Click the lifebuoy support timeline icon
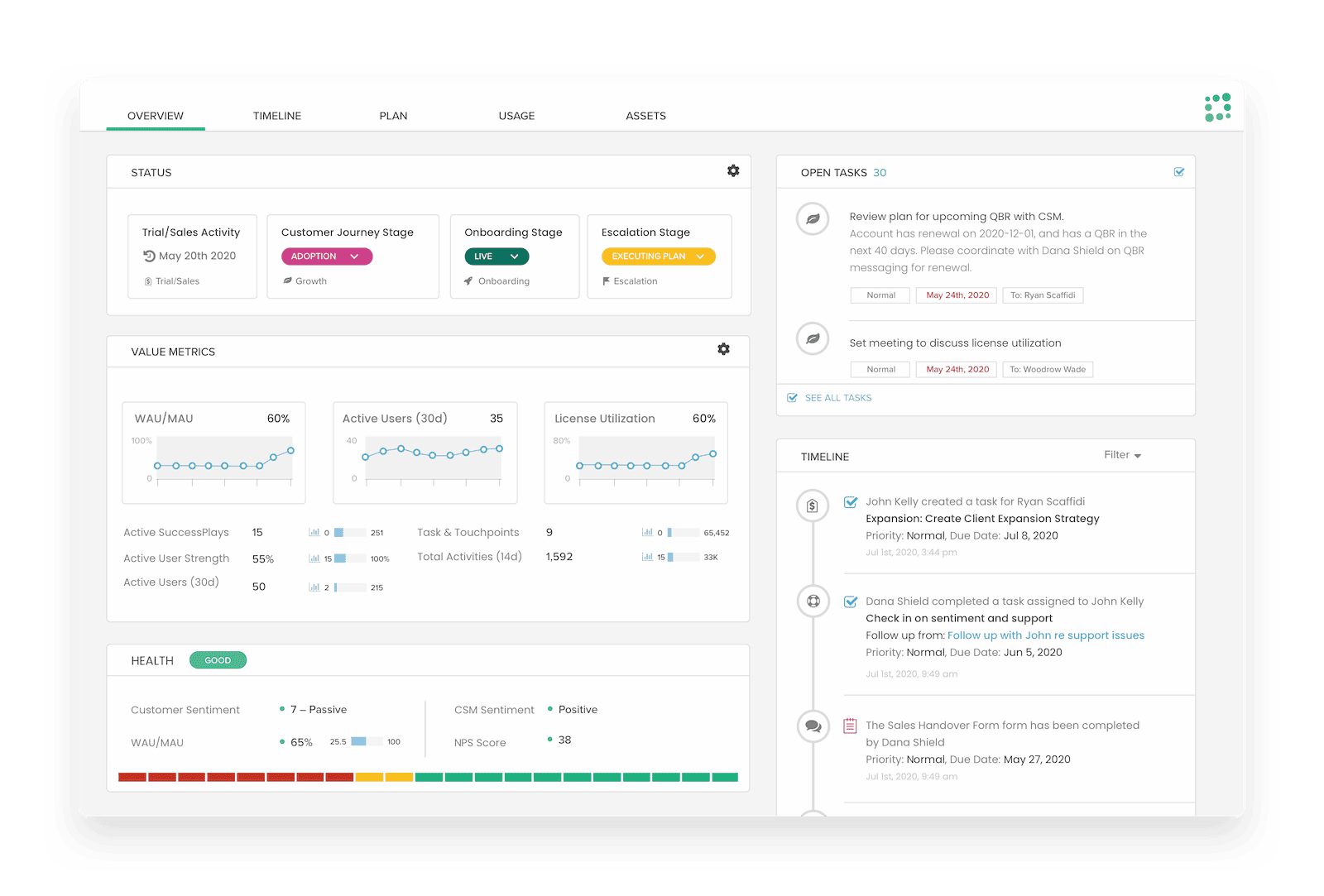The height and width of the screenshot is (896, 1324). (x=813, y=601)
